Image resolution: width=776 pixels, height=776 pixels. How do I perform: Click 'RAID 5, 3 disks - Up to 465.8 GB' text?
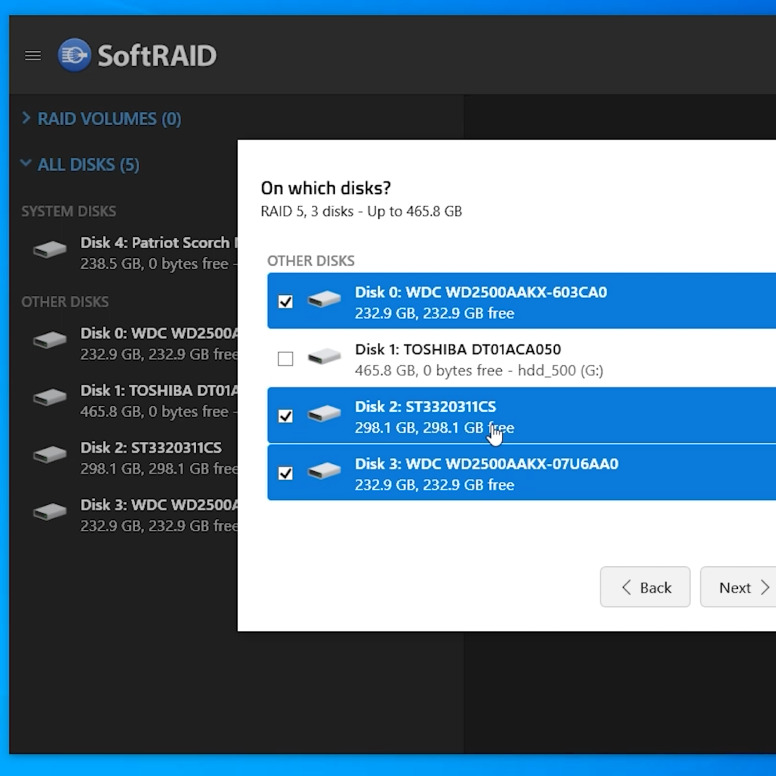pyautogui.click(x=361, y=212)
